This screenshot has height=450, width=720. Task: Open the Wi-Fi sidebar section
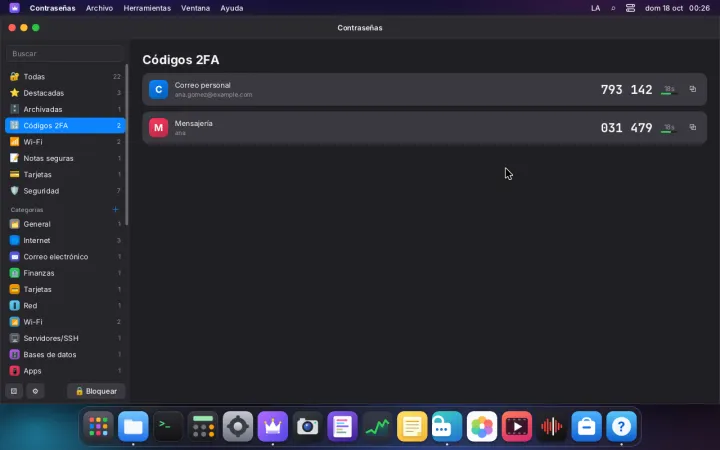click(x=65, y=142)
